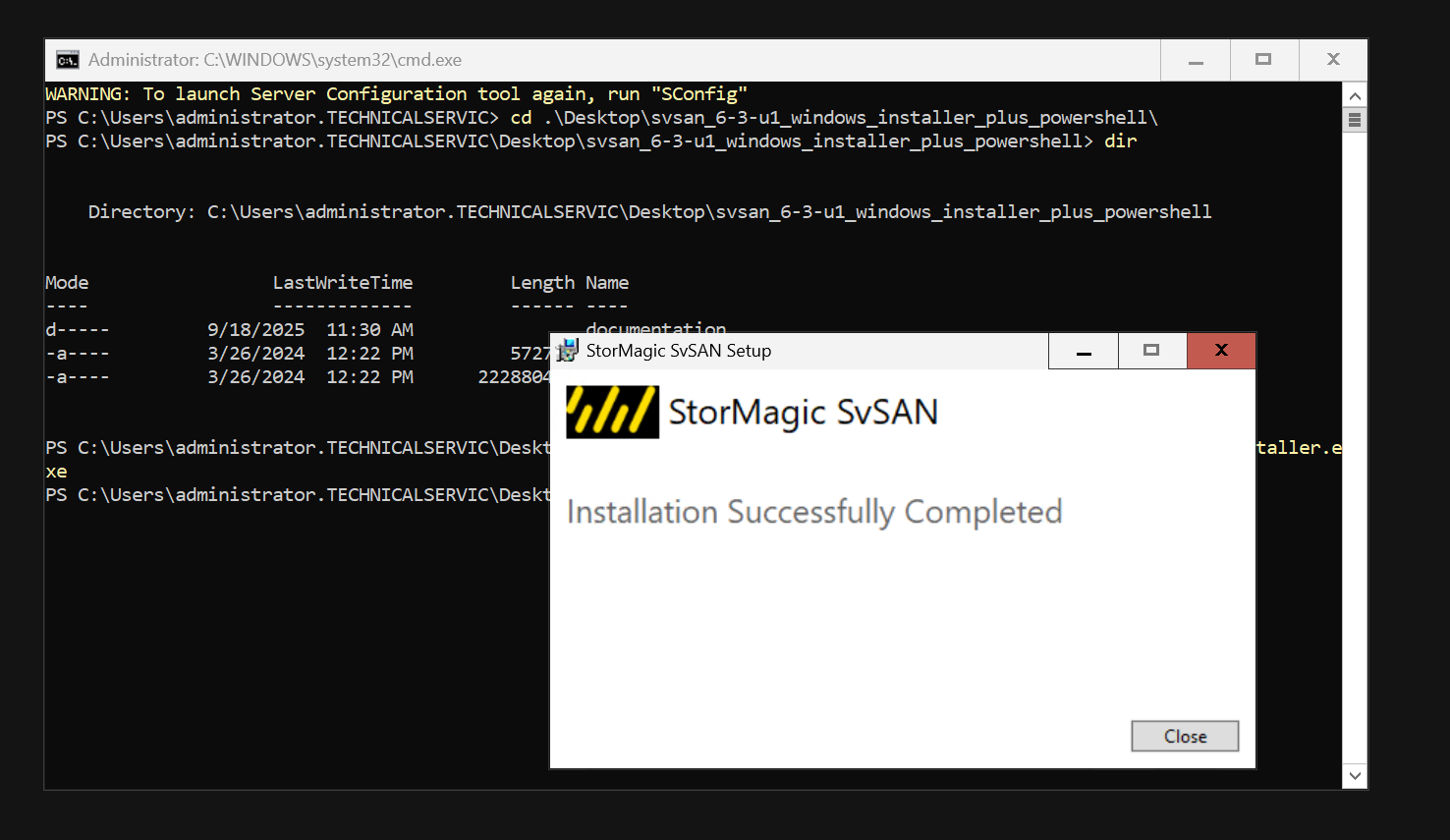Click the "dir" command text
1450x840 pixels.
(1120, 141)
